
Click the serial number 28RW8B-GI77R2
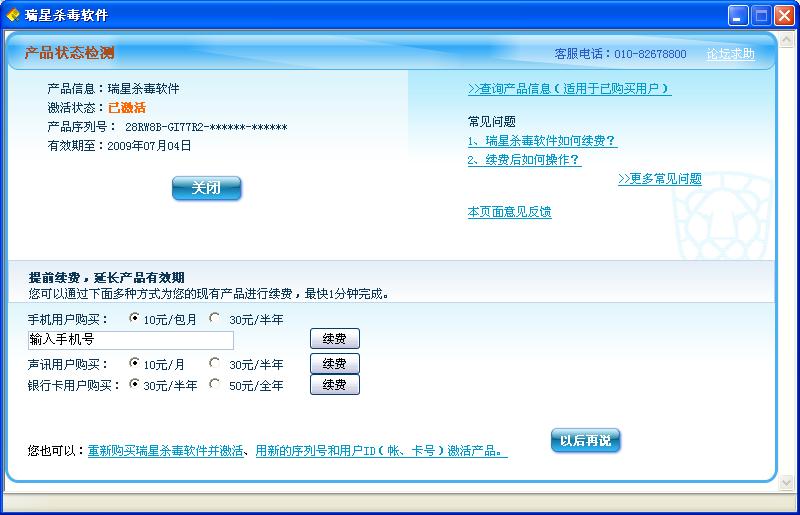click(206, 127)
